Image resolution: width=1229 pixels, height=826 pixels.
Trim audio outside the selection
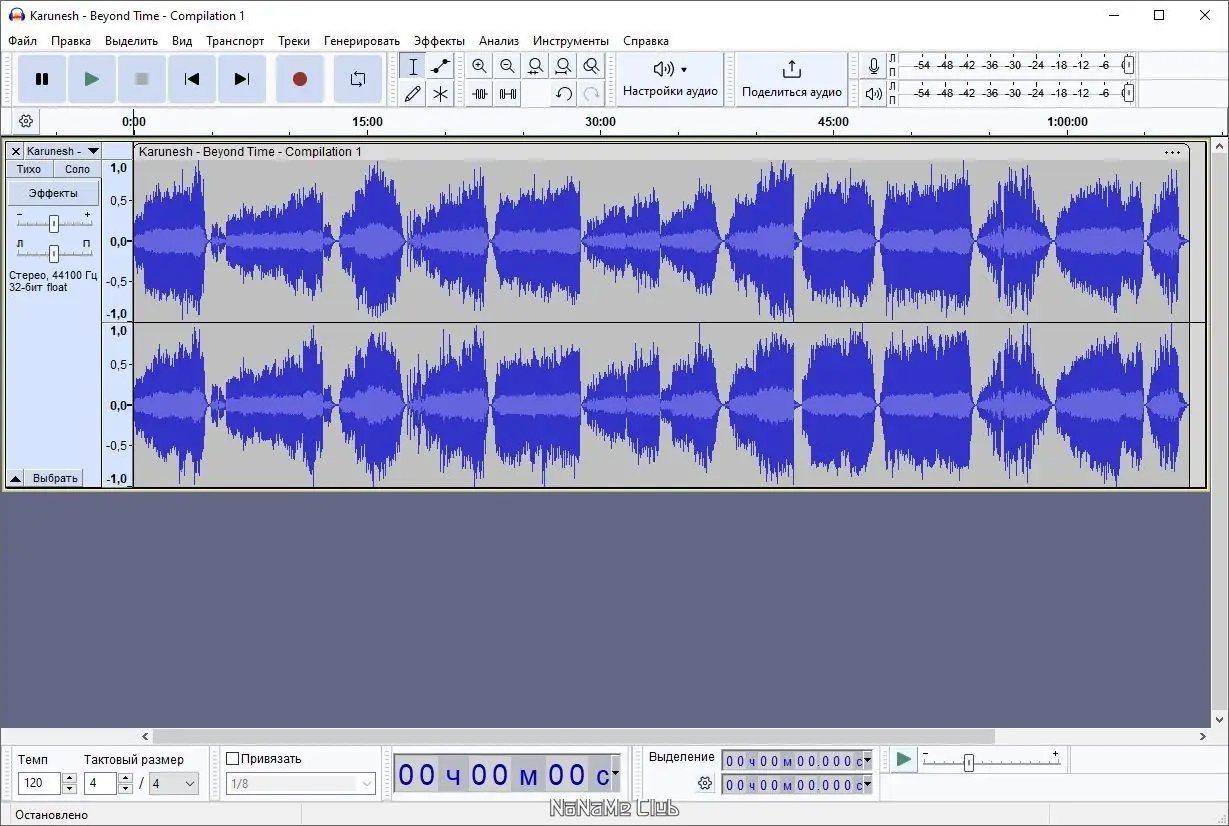(480, 94)
